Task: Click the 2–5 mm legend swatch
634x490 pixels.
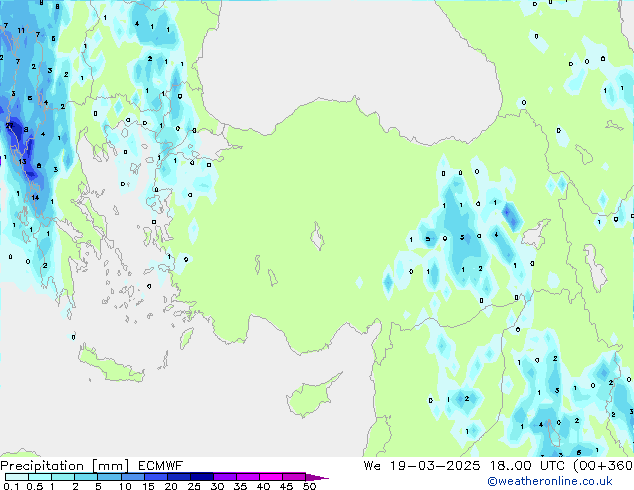Action: (x=86, y=477)
